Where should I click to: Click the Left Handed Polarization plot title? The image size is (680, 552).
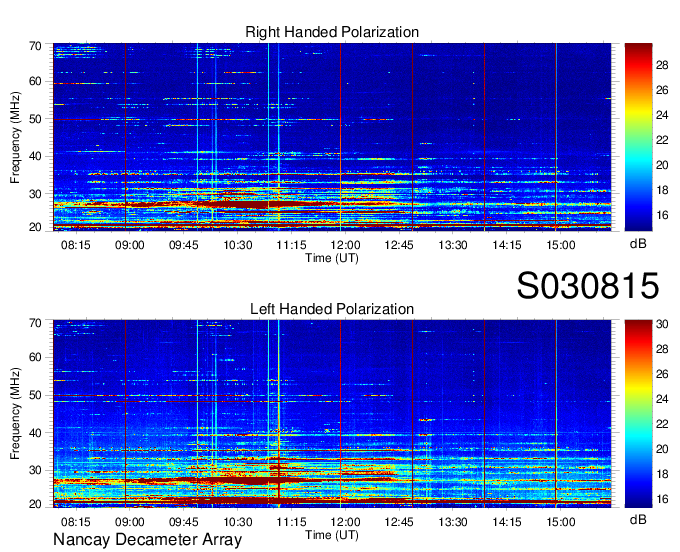[332, 309]
